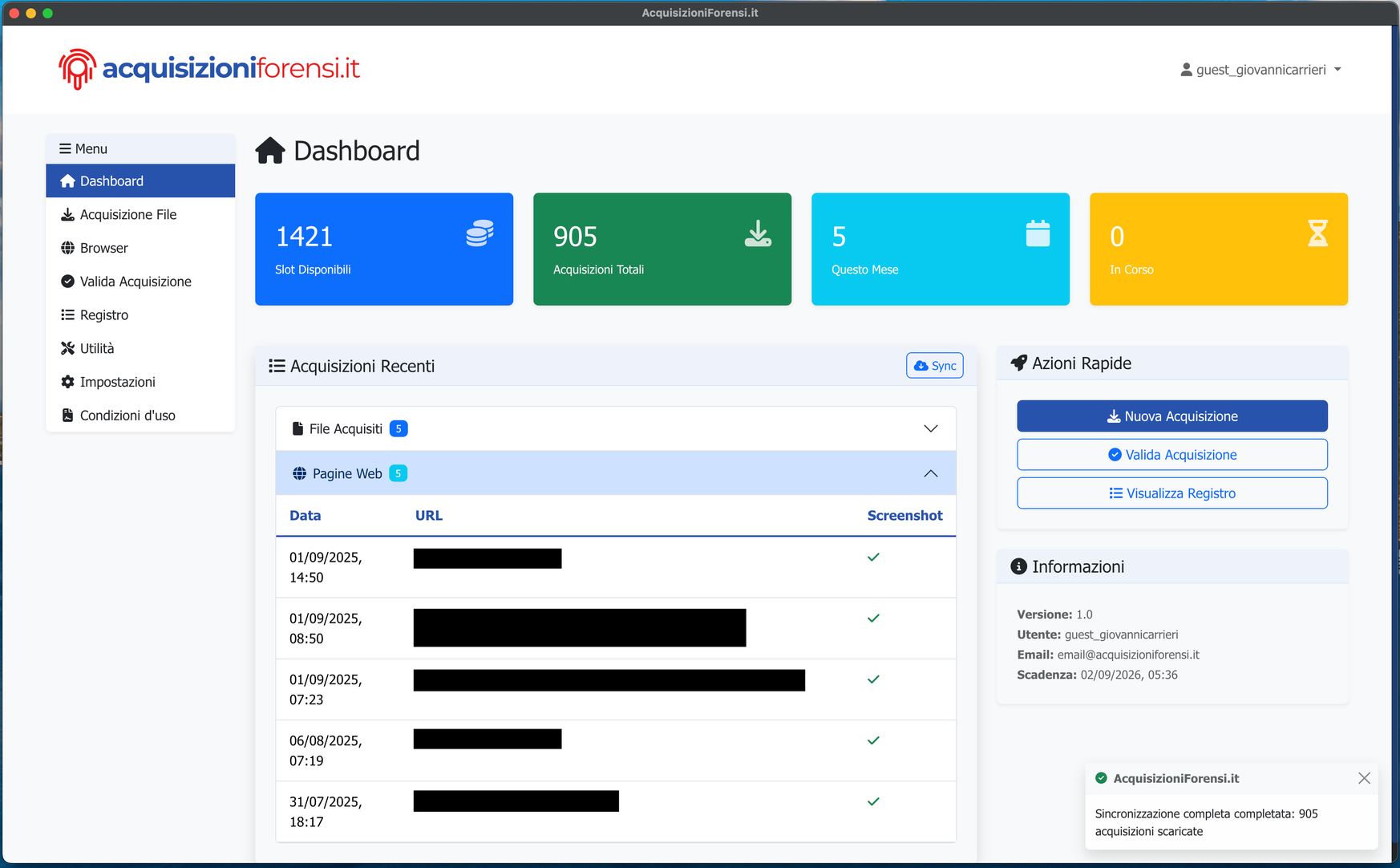Select Dashboard in sidebar menu
The width and height of the screenshot is (1400, 868).
click(140, 181)
